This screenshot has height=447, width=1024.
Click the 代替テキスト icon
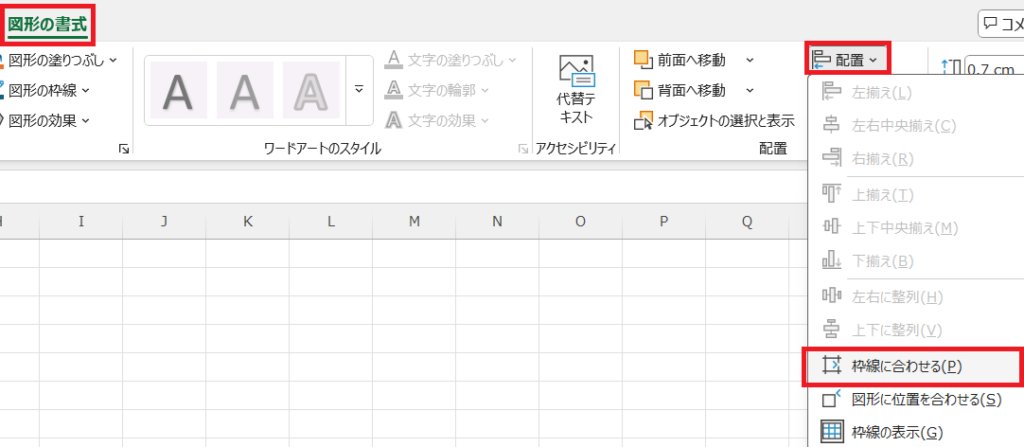click(575, 72)
